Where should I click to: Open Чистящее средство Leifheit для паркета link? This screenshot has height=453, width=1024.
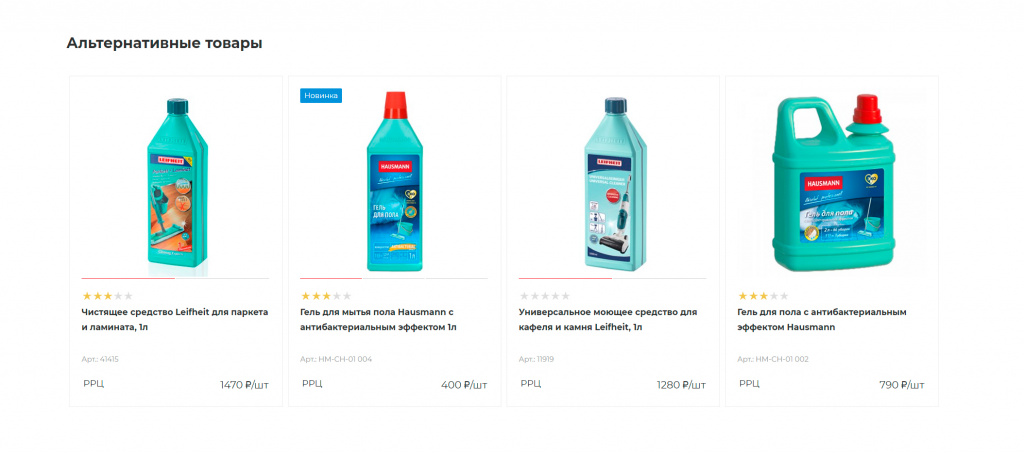(x=174, y=319)
